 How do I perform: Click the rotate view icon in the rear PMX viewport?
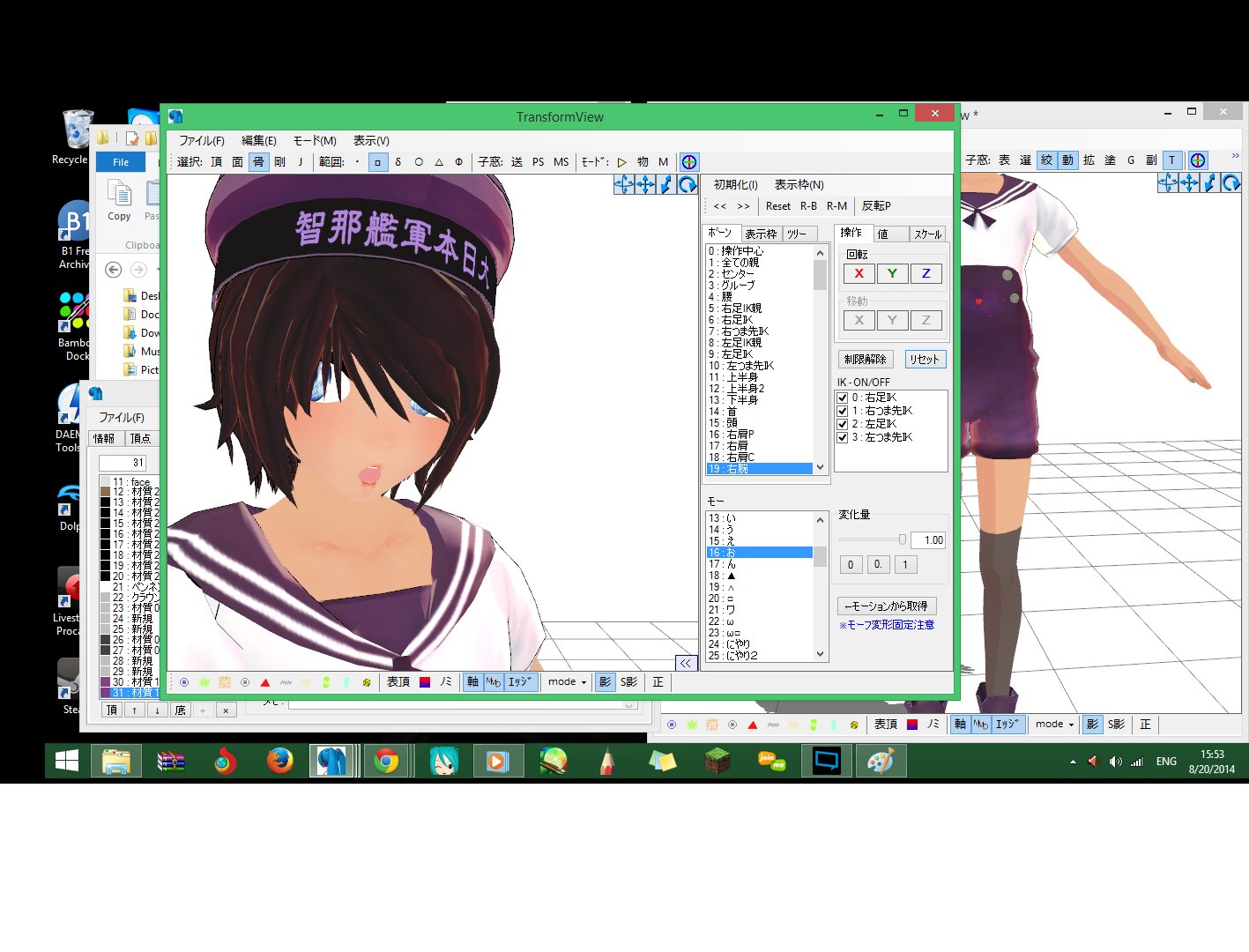(1231, 182)
